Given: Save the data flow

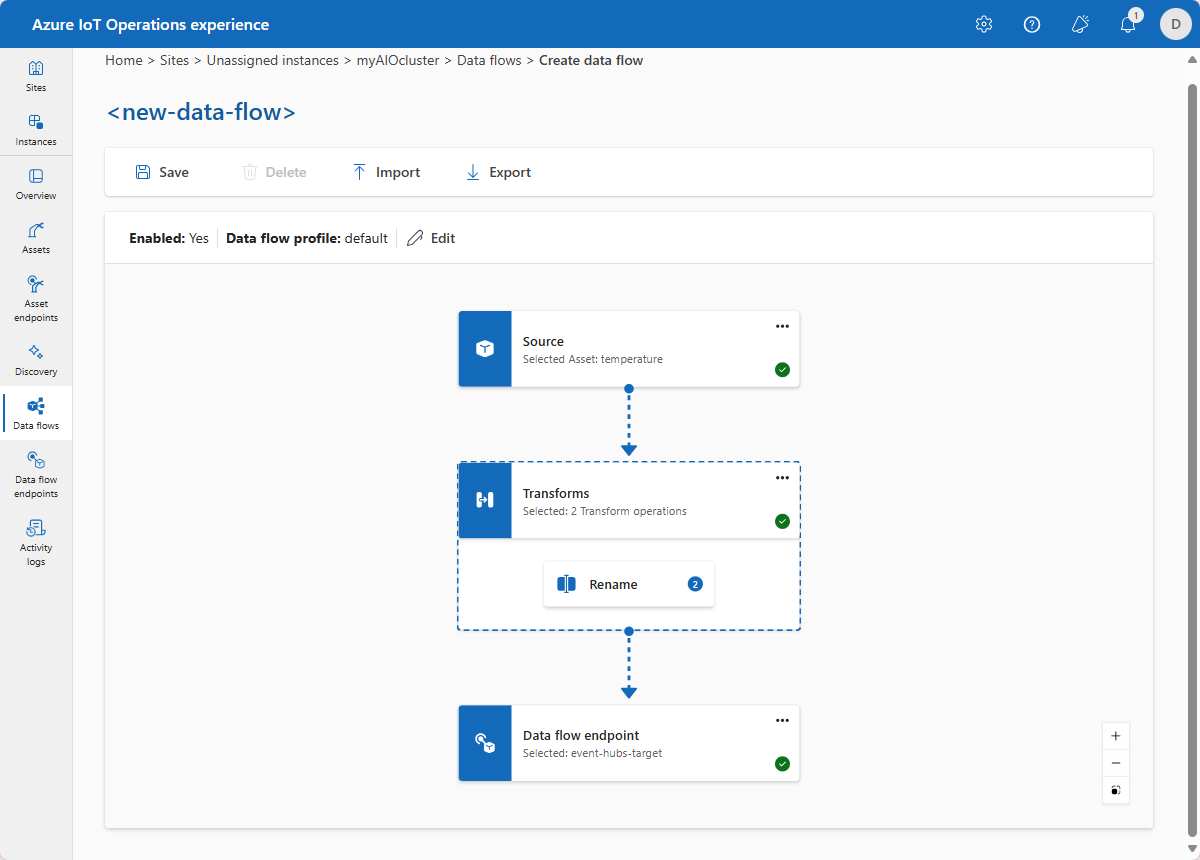Looking at the screenshot, I should tap(162, 172).
